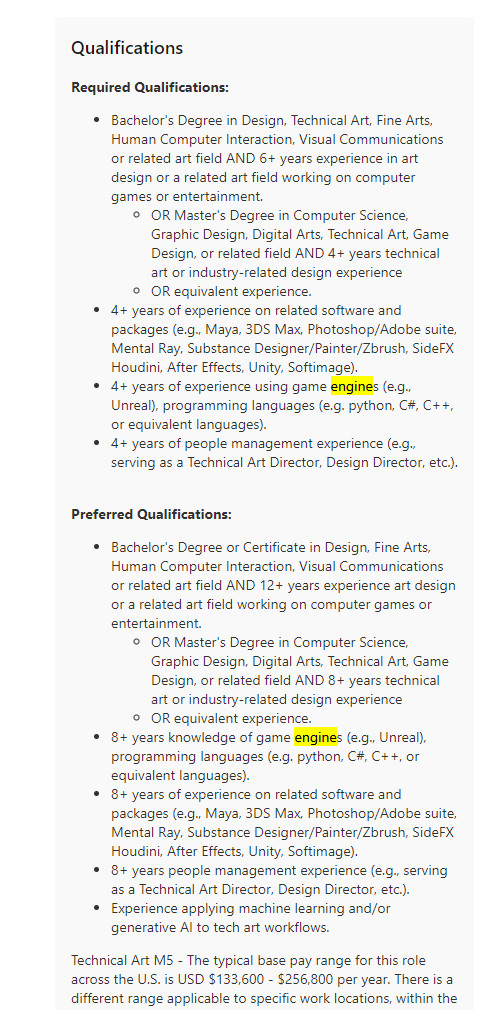Screen dimensions: 493x1010
Task: Click the Bachelor's Degree bullet under Required
Action: [277, 158]
